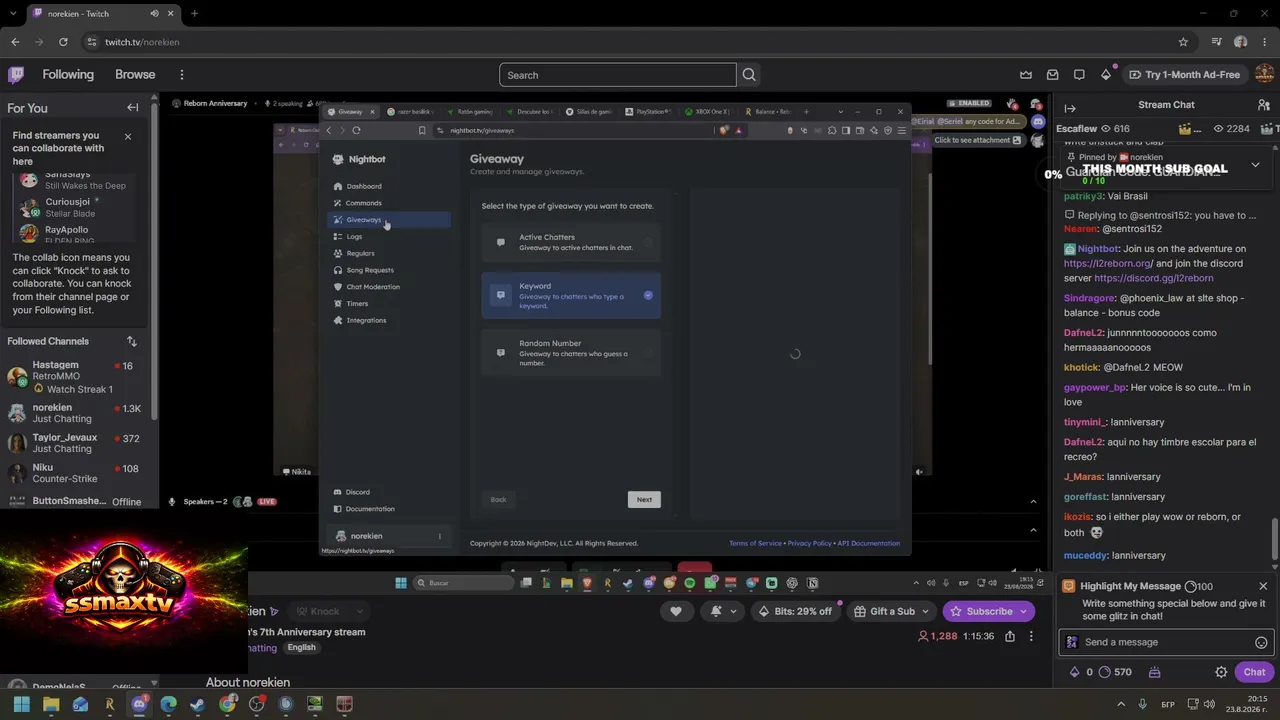Open the user avatar menu on Twitch

[x=1264, y=74]
